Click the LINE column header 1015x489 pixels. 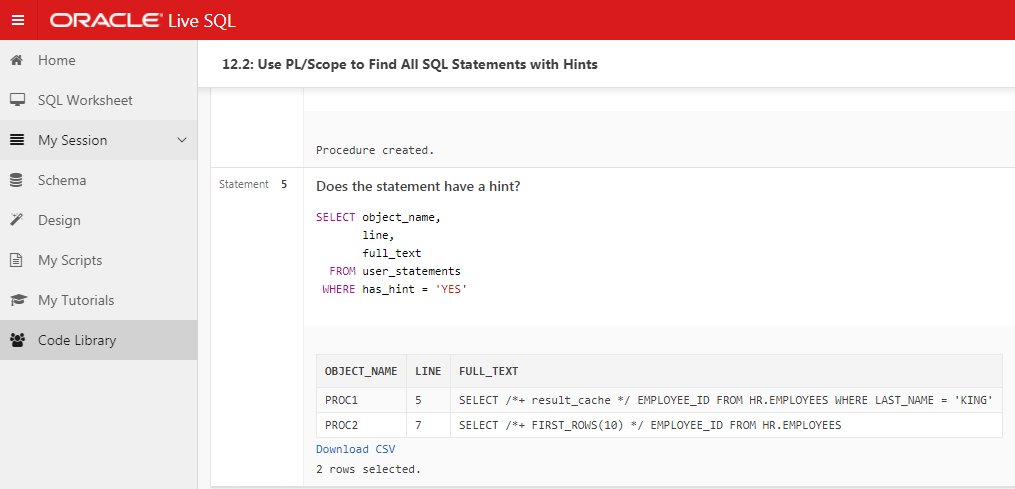[428, 371]
